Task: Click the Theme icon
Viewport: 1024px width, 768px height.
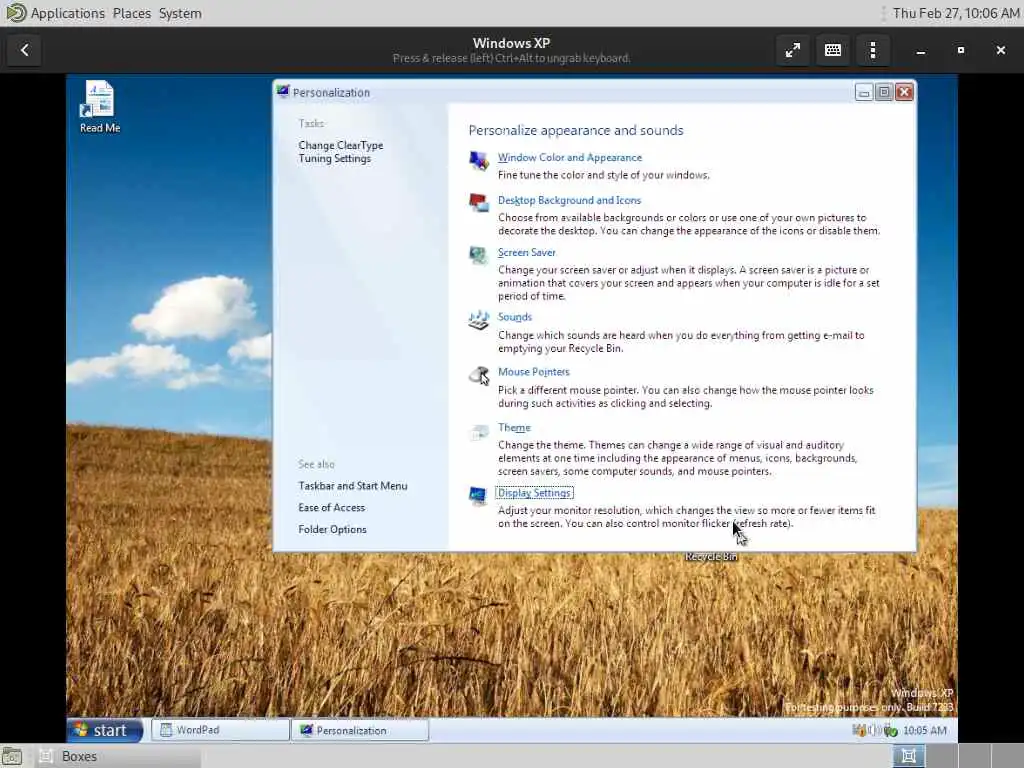Action: click(479, 431)
